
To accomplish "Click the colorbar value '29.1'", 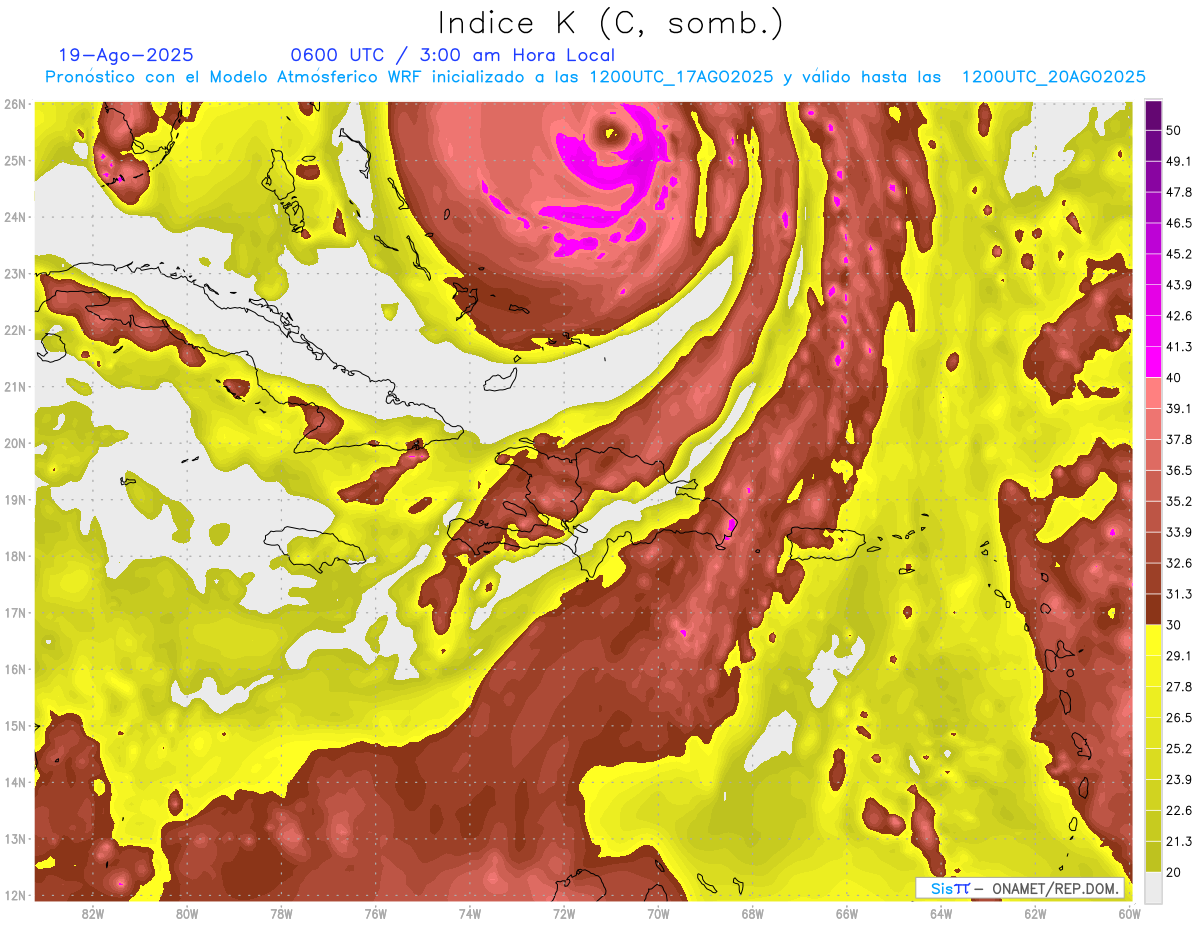I will [x=1179, y=655].
